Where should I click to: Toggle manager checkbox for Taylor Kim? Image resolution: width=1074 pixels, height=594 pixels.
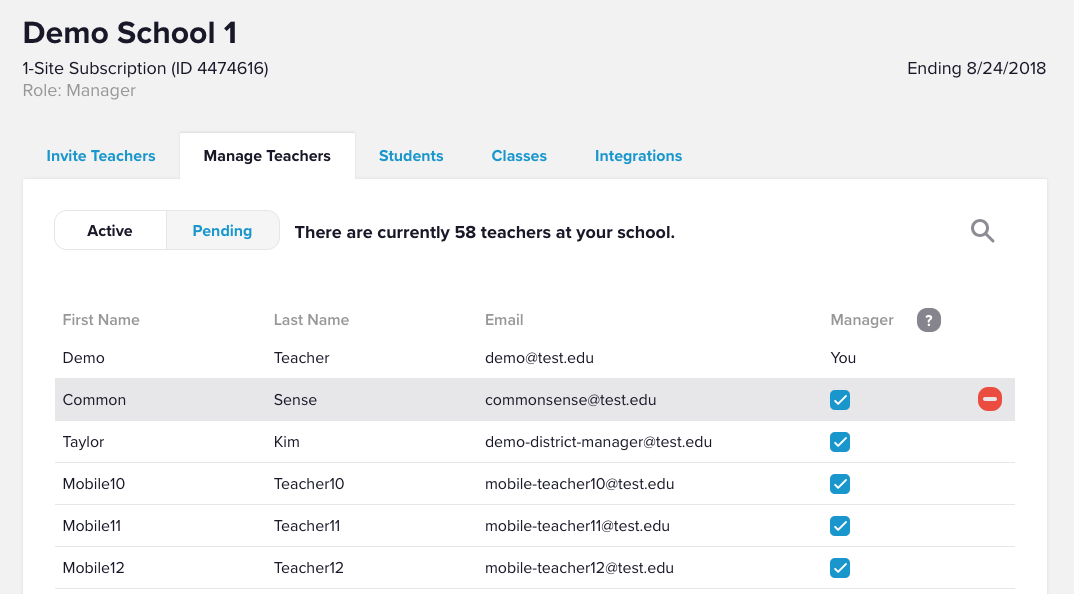coord(840,442)
